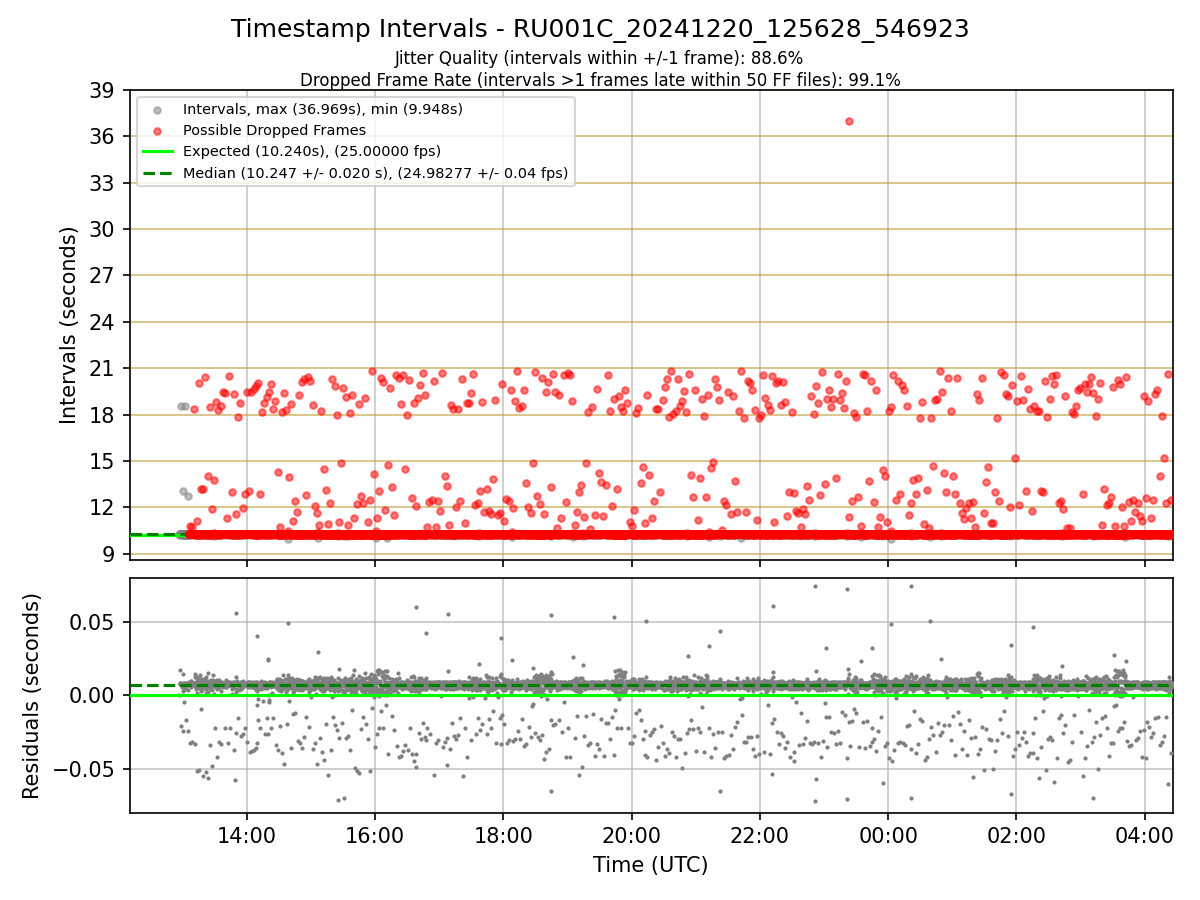Click the 16:00 x-axis tick label
The height and width of the screenshot is (900, 1200).
coord(375,836)
